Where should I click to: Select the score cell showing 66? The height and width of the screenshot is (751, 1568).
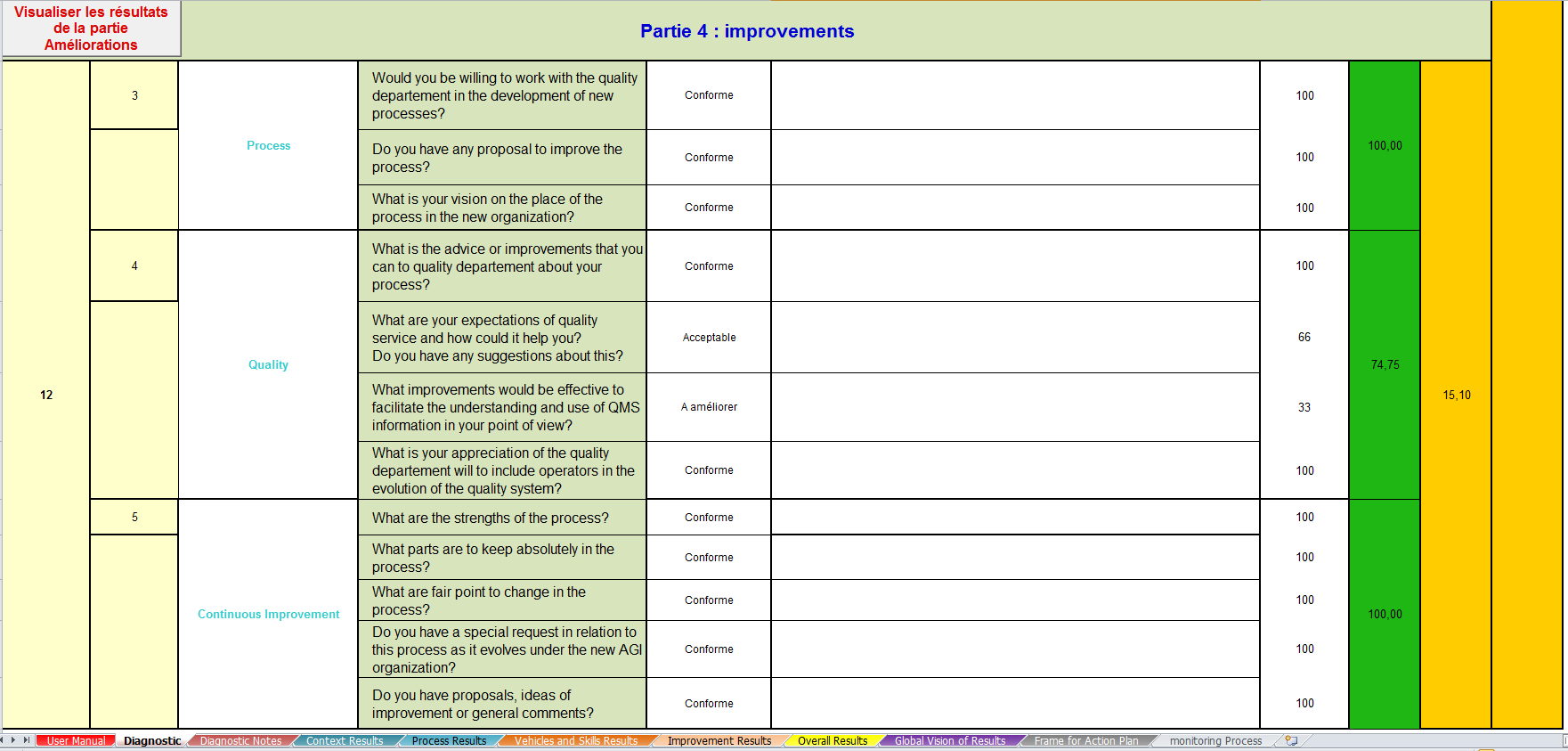point(1304,338)
